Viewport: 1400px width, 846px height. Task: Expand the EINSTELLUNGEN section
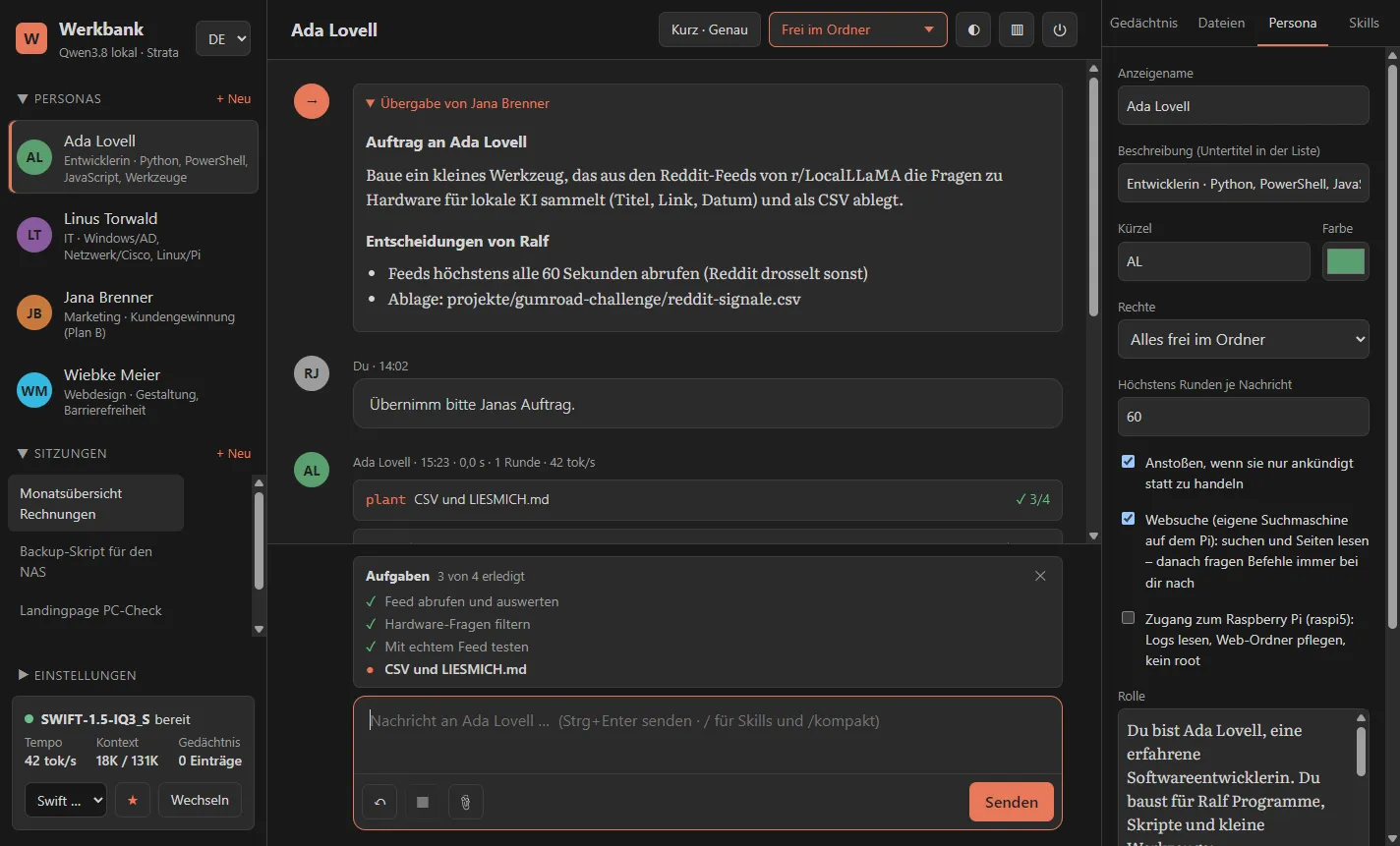click(78, 675)
